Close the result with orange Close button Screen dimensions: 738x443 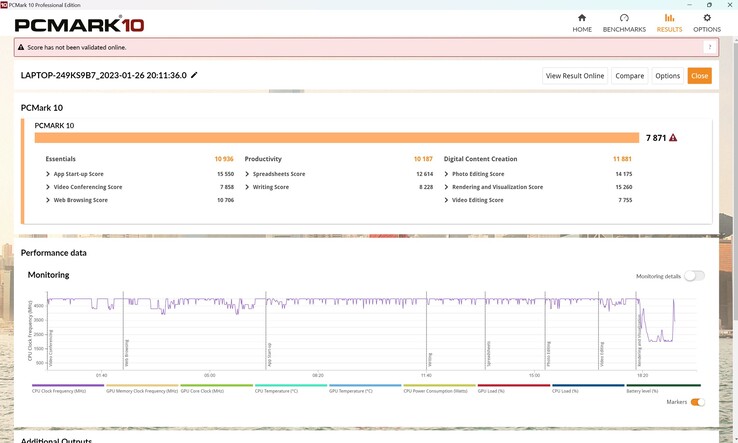699,76
